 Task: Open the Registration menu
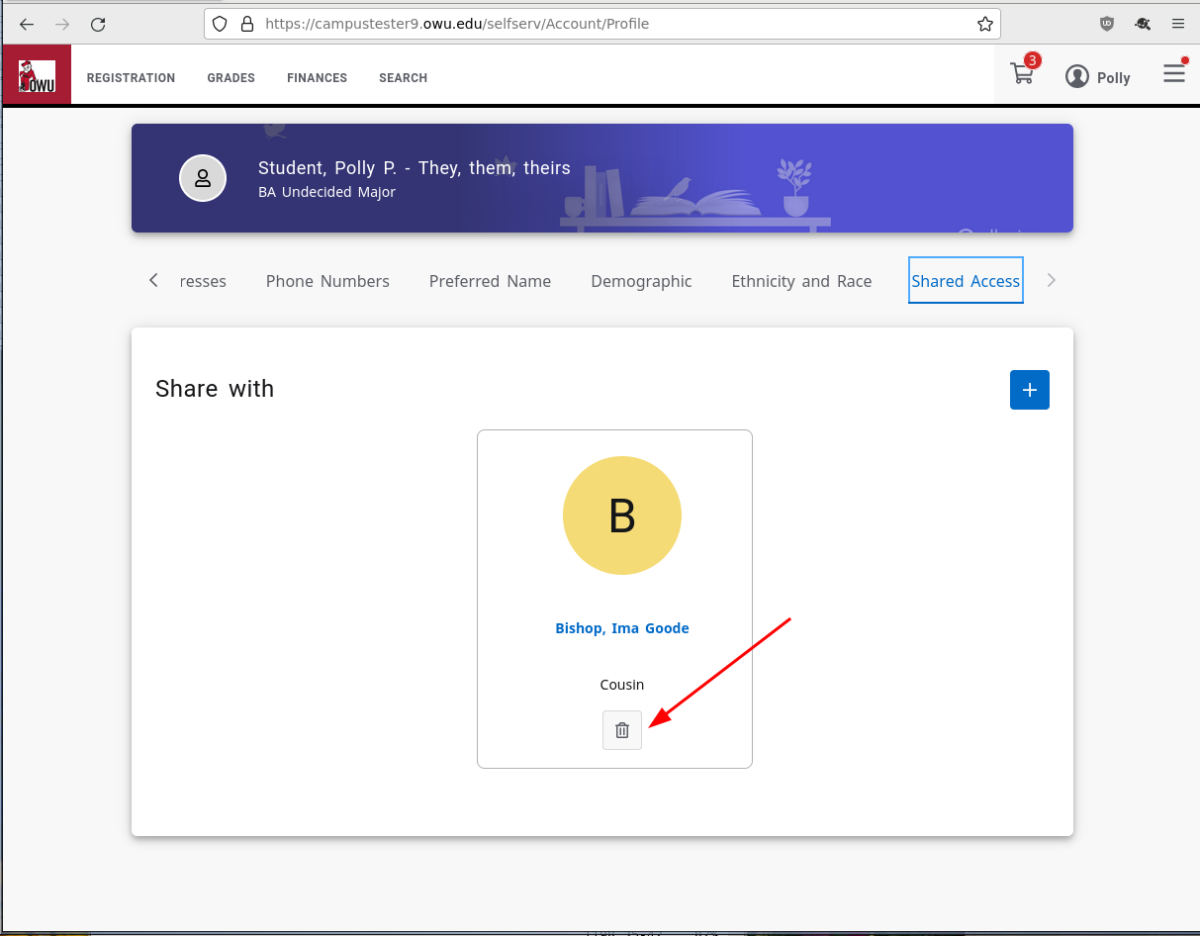tap(131, 78)
